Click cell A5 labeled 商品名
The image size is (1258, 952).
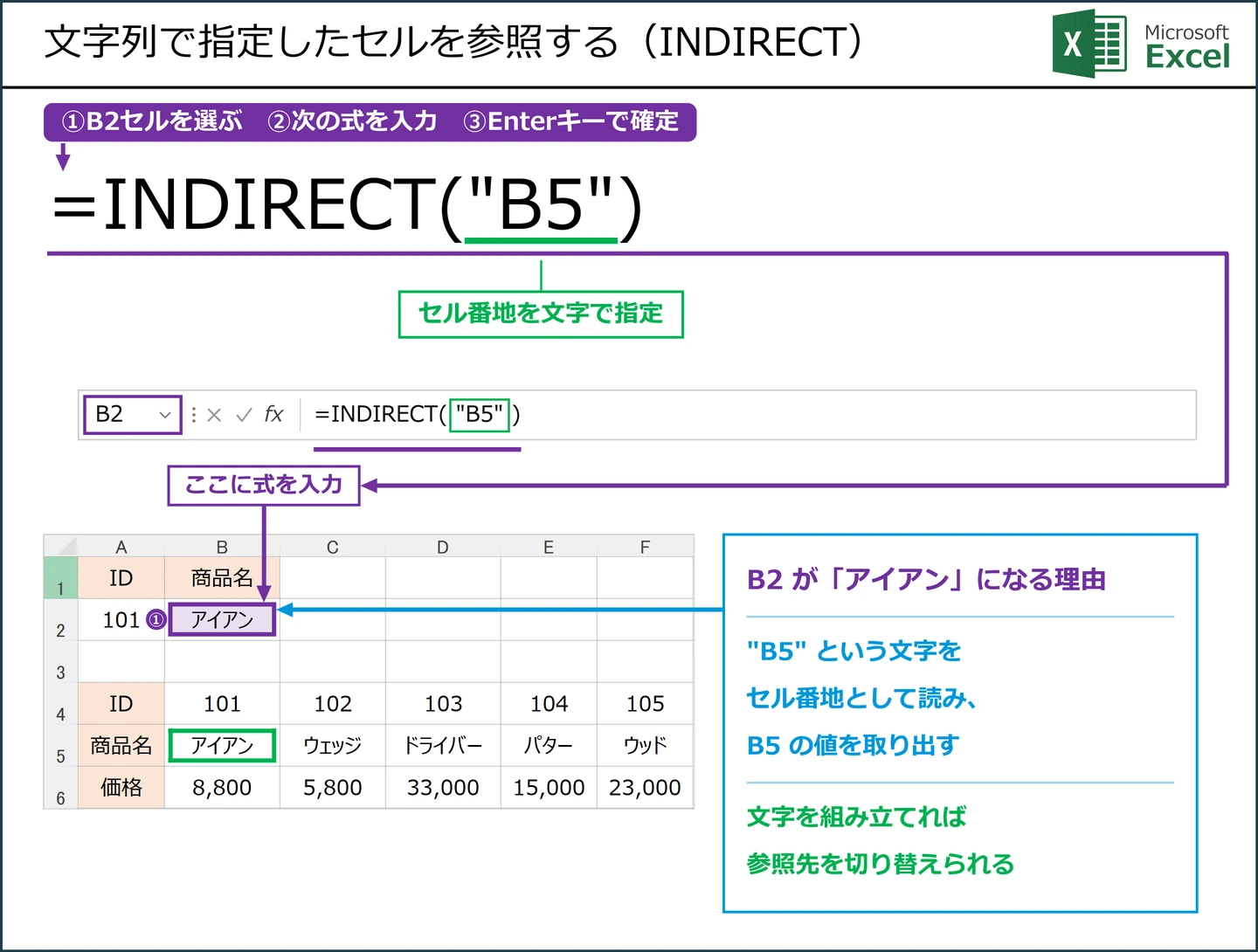click(121, 746)
